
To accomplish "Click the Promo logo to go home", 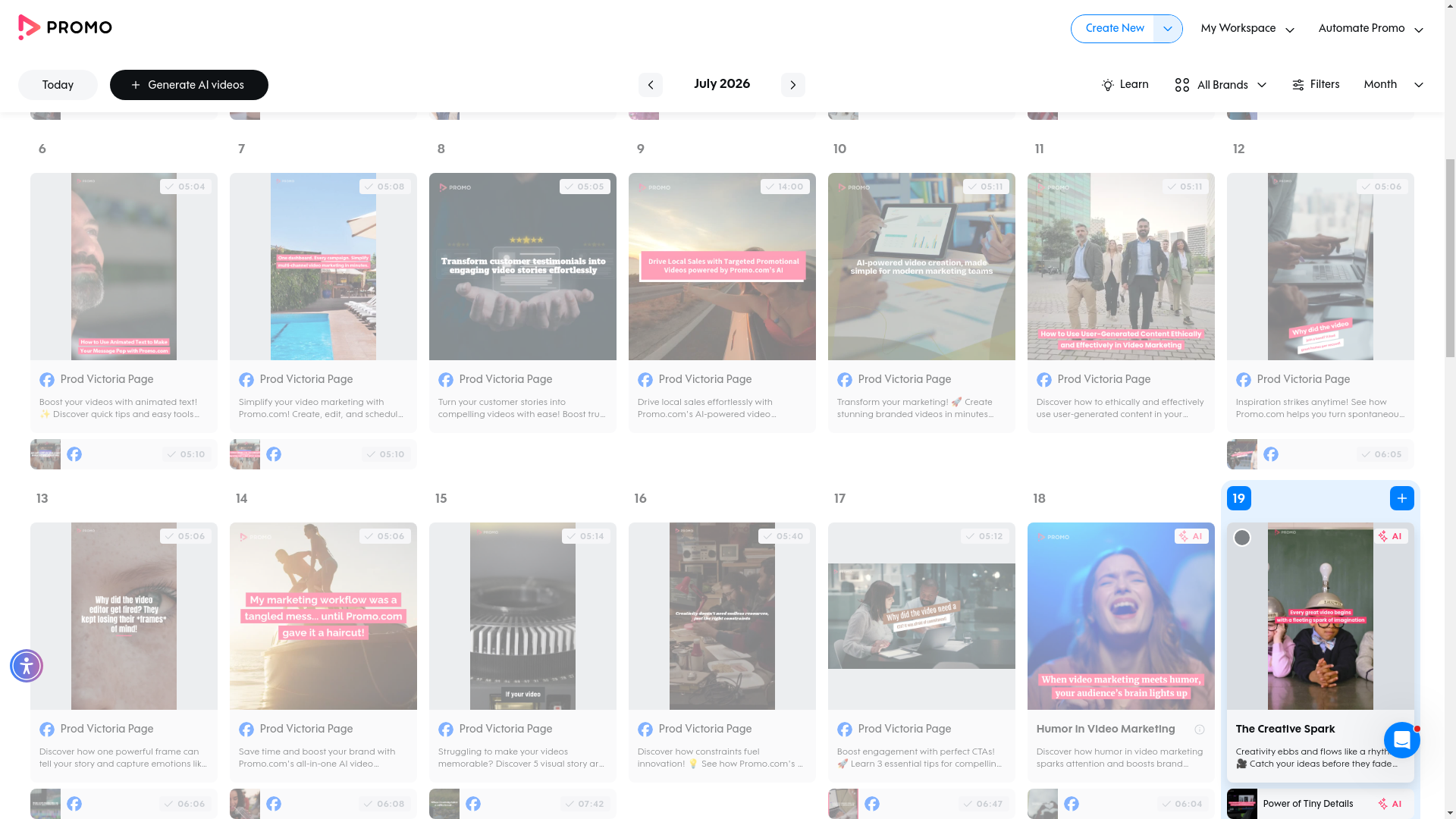I will tap(65, 28).
